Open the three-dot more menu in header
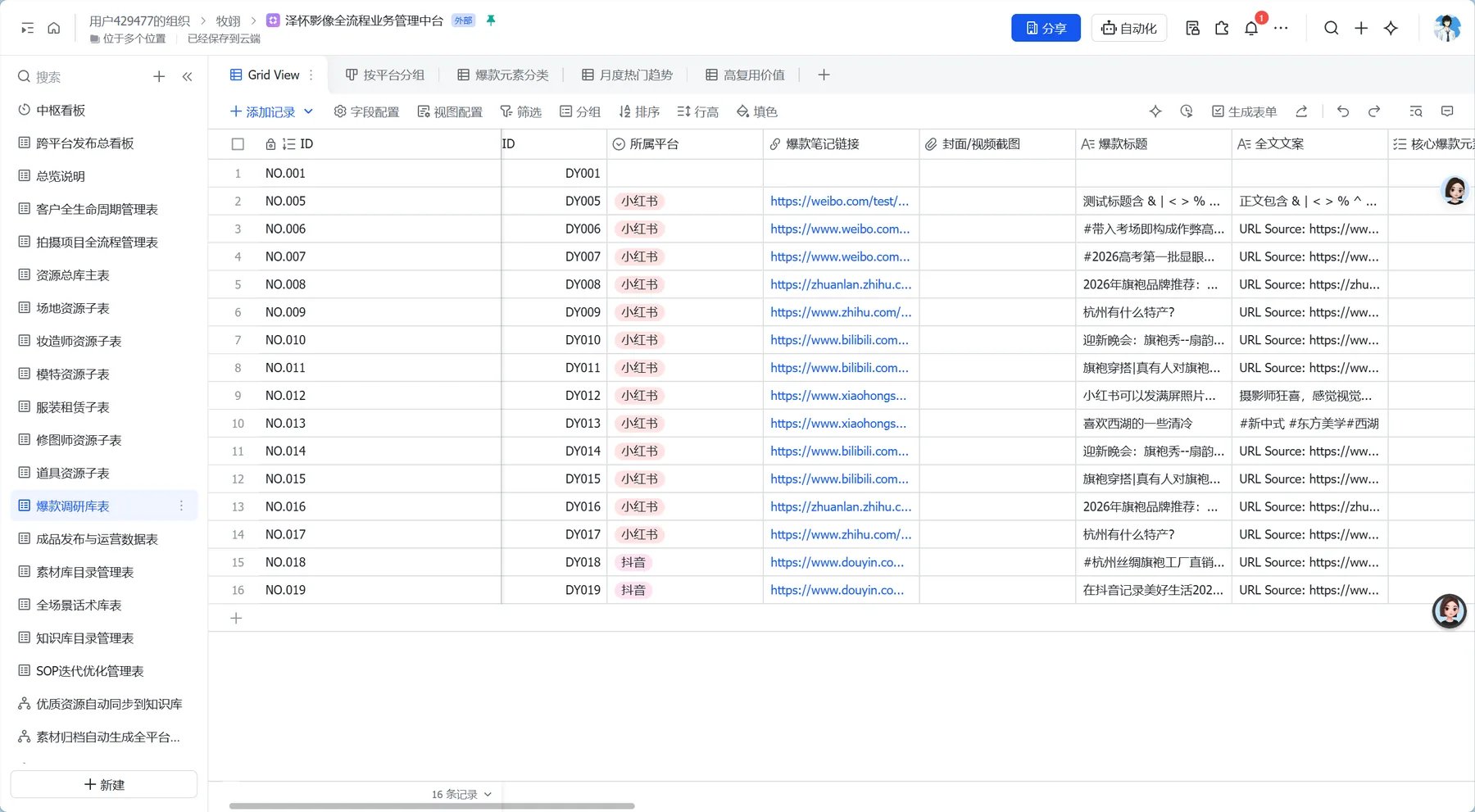 pos(1281,28)
